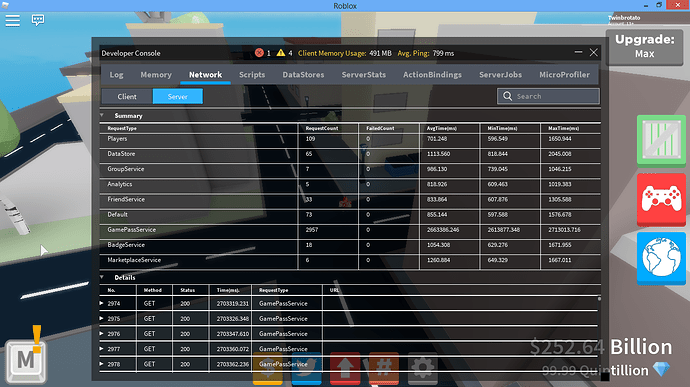690x387 pixels.
Task: Click the orange hashtag codes button
Action: (384, 368)
